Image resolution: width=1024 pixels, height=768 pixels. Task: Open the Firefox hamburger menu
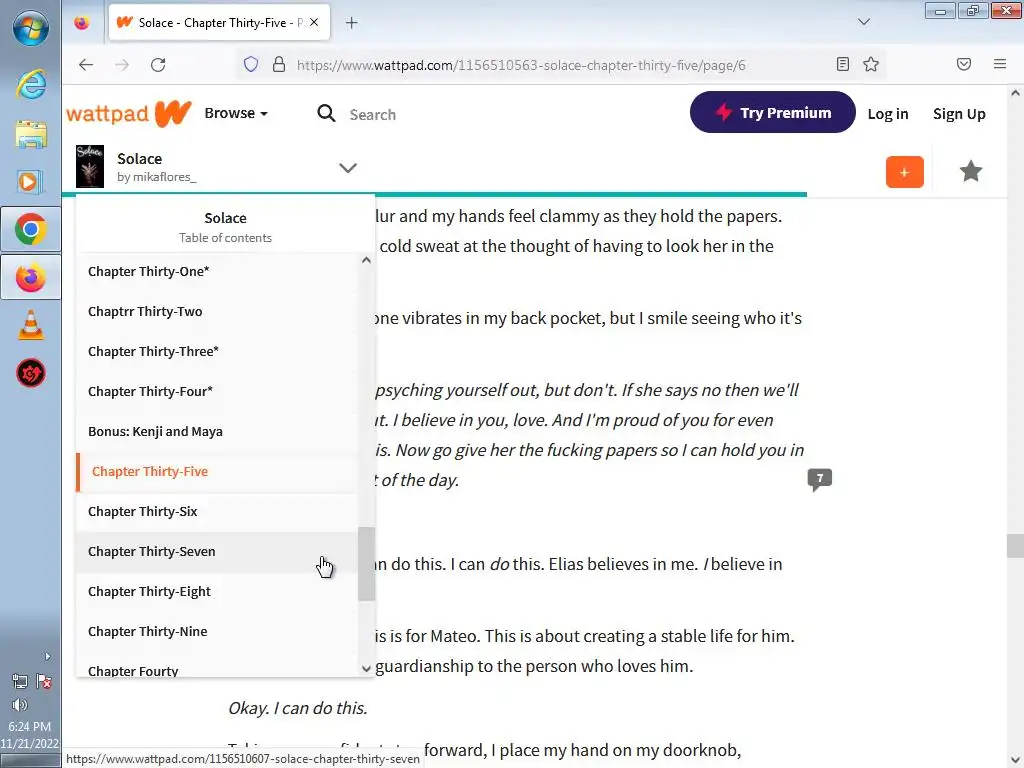tap(1000, 64)
